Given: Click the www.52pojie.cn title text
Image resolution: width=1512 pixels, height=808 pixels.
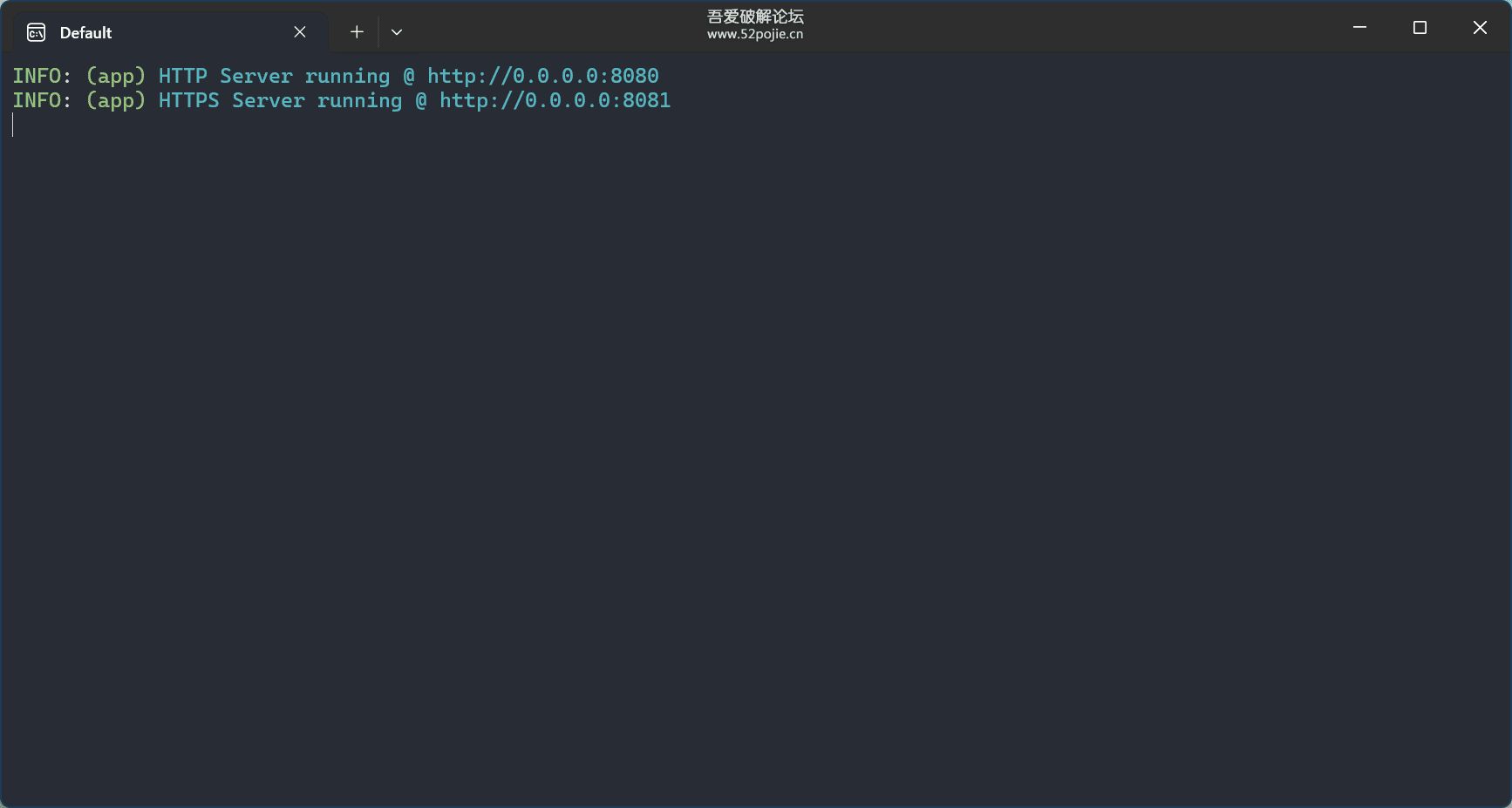Looking at the screenshot, I should click(755, 35).
